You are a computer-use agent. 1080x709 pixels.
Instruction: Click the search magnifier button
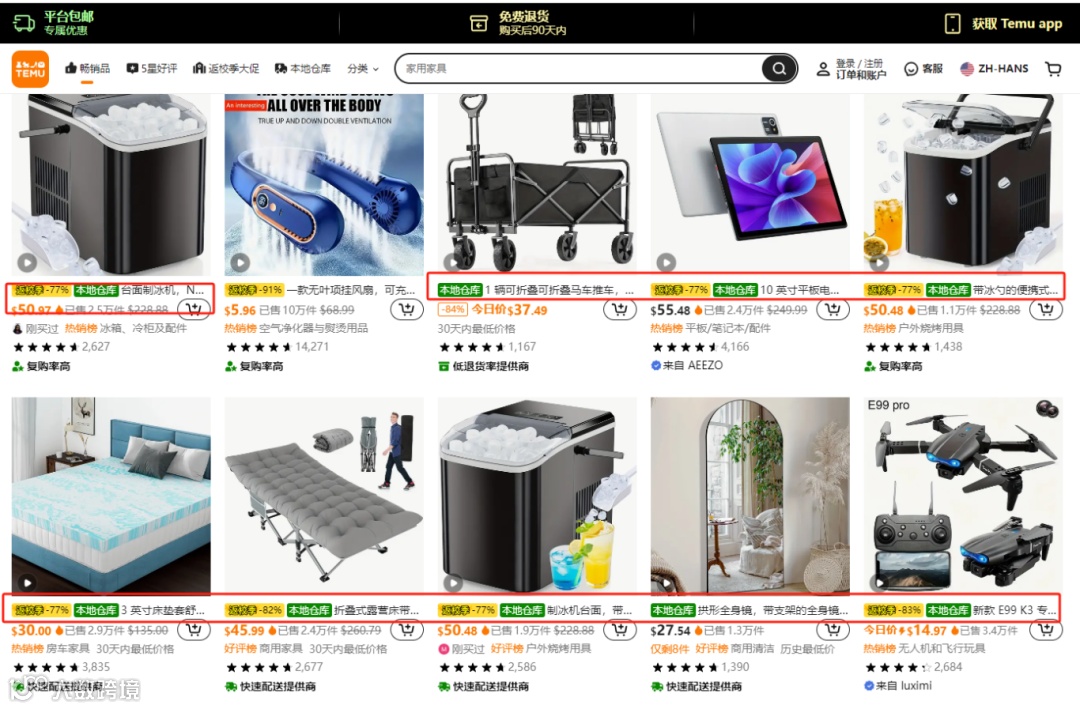779,68
